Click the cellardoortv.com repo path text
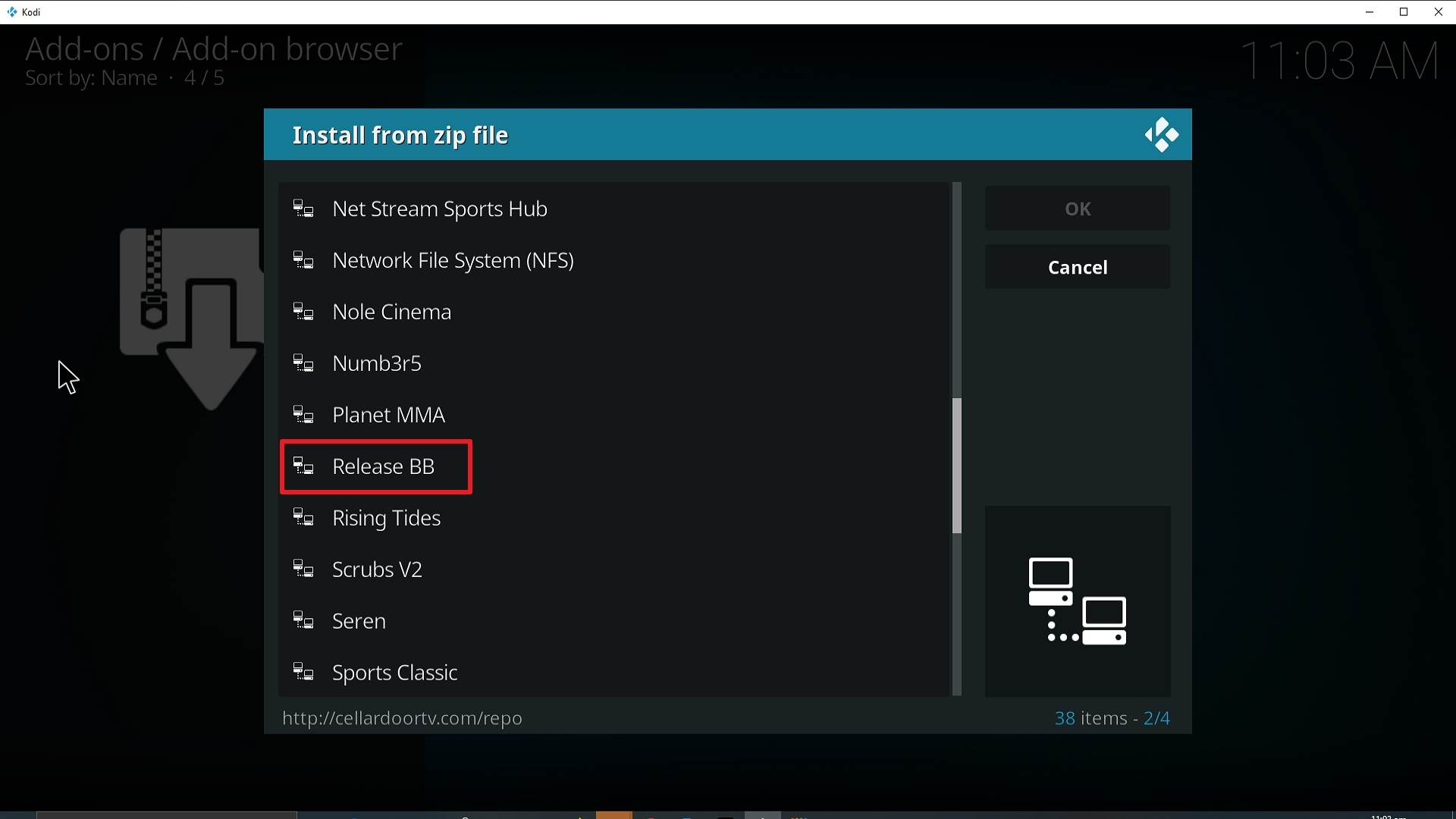Image resolution: width=1456 pixels, height=819 pixels. tap(402, 718)
